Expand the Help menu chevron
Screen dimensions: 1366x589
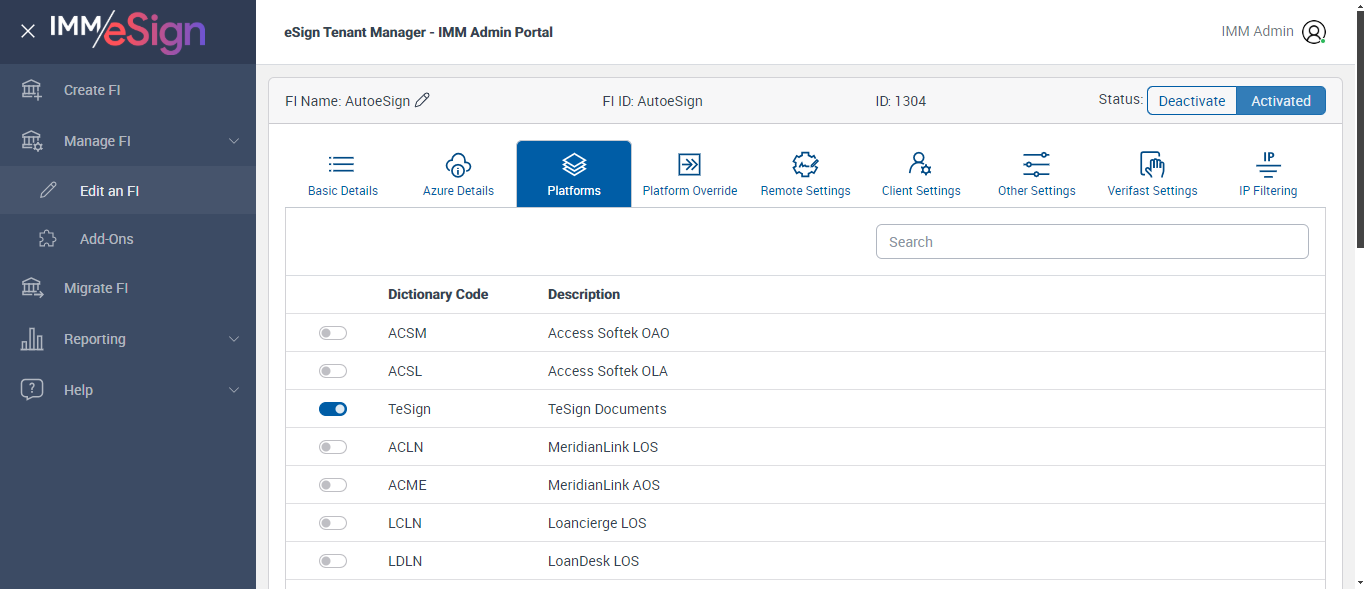234,390
